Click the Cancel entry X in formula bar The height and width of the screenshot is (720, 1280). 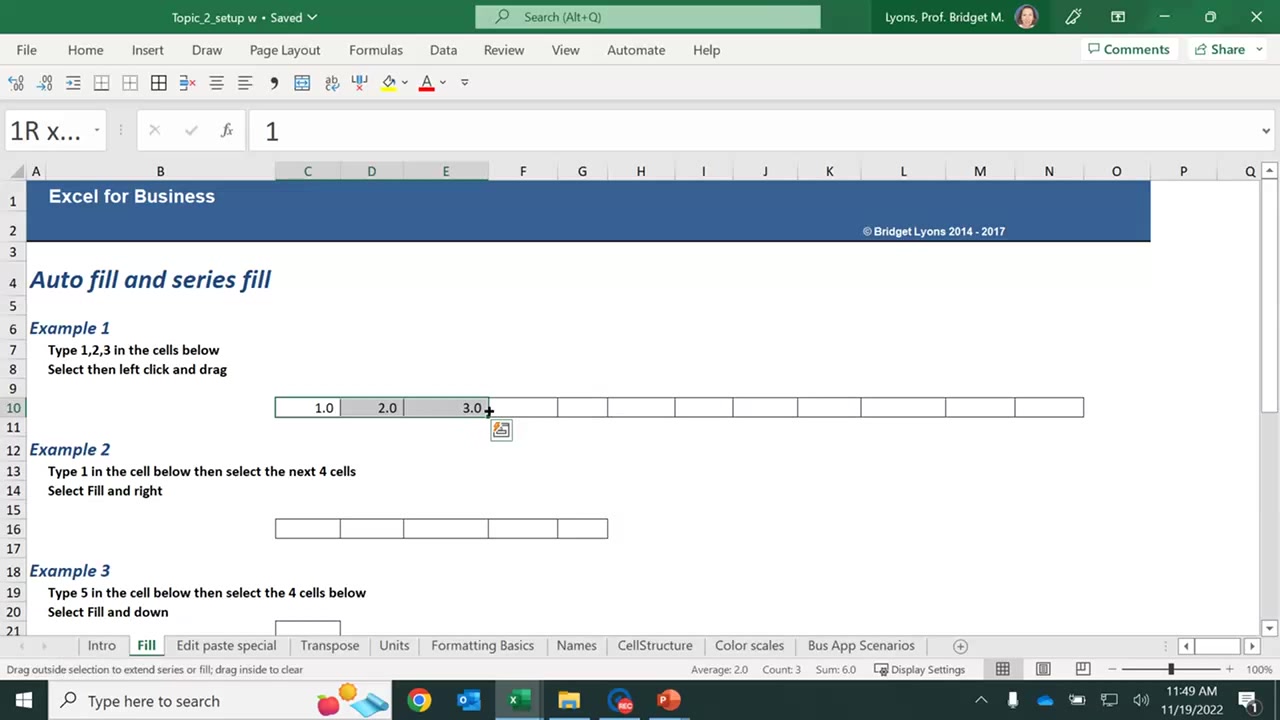(154, 131)
